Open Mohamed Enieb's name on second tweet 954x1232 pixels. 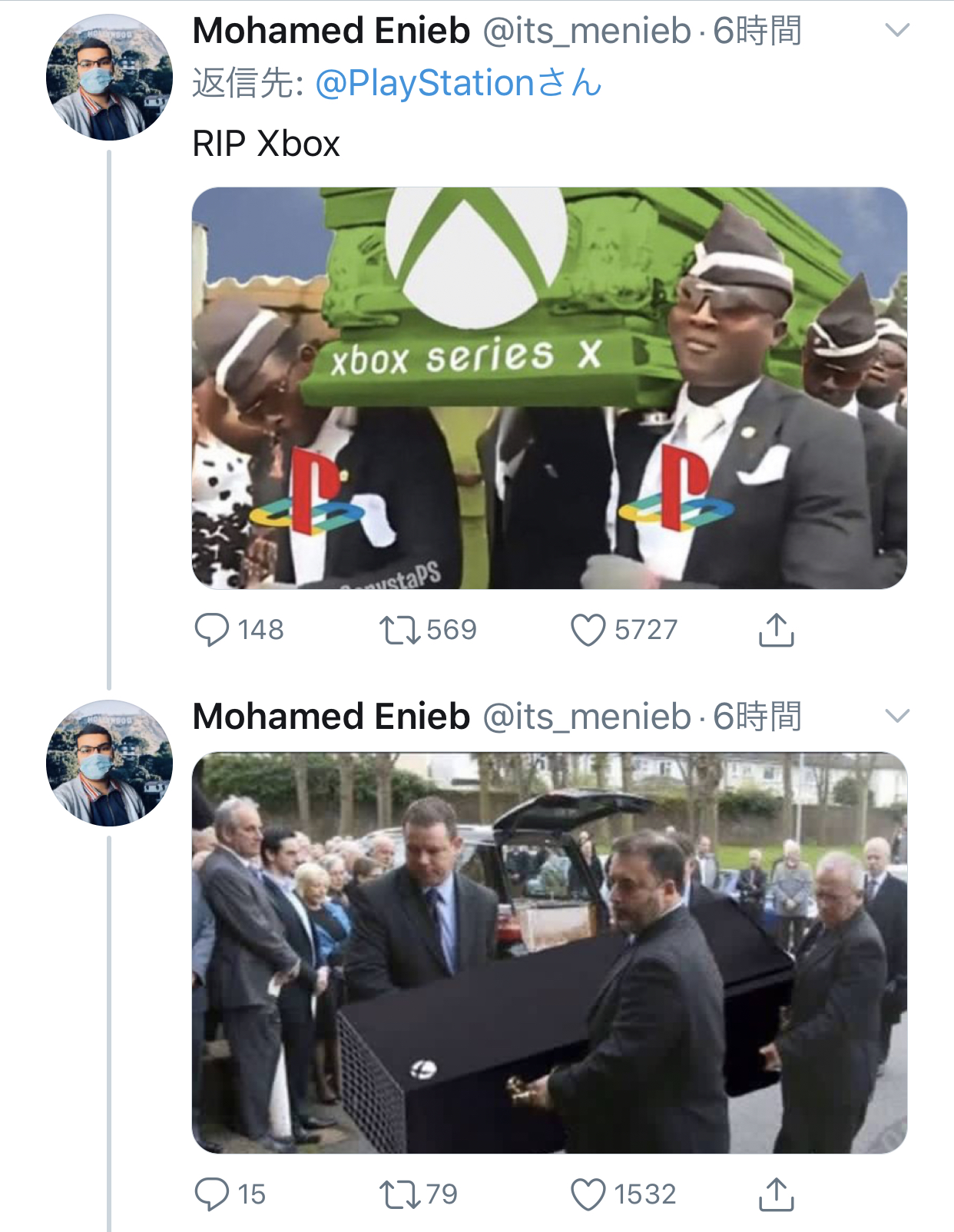click(331, 717)
